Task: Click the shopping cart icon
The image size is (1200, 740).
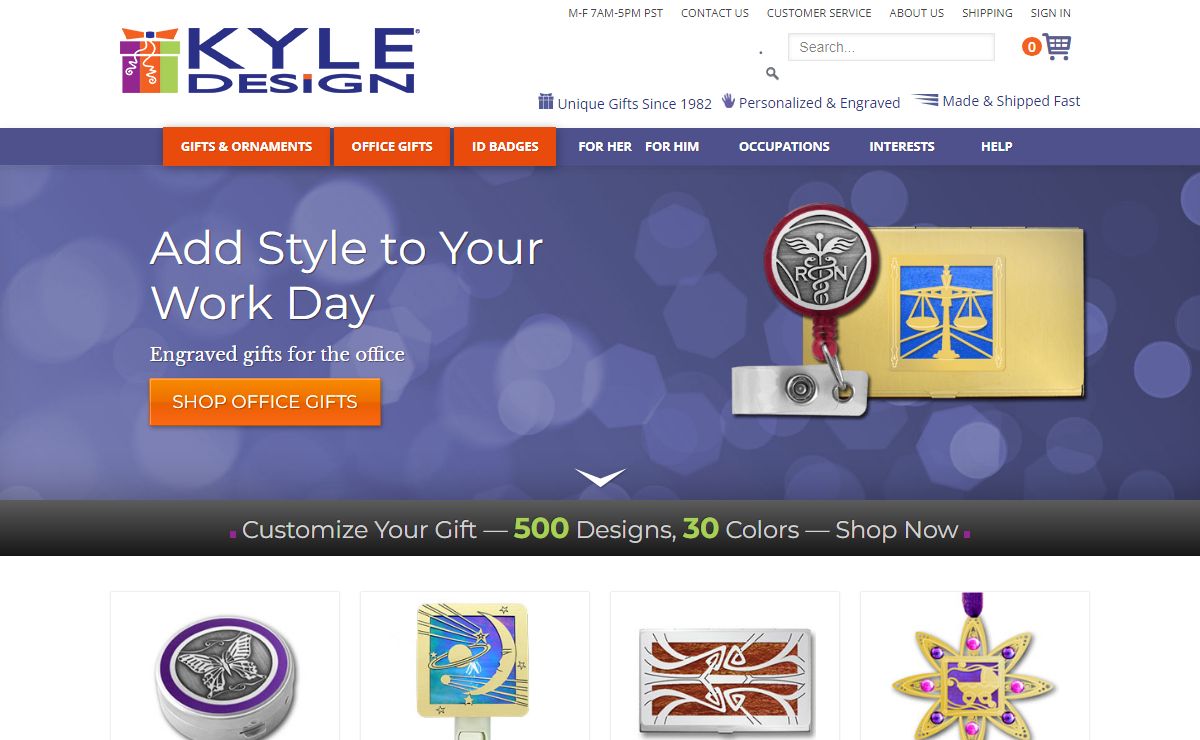Action: [1057, 46]
